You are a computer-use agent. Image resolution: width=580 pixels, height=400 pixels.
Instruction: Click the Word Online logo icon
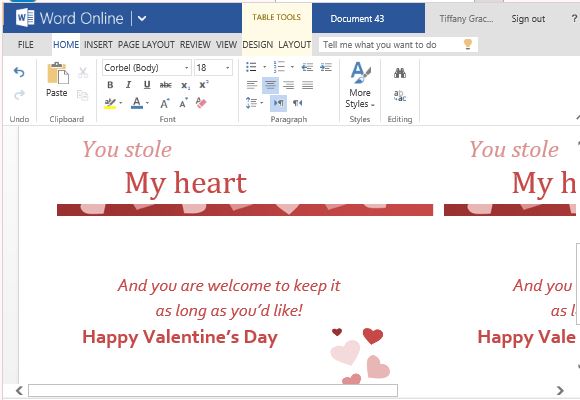click(x=25, y=18)
